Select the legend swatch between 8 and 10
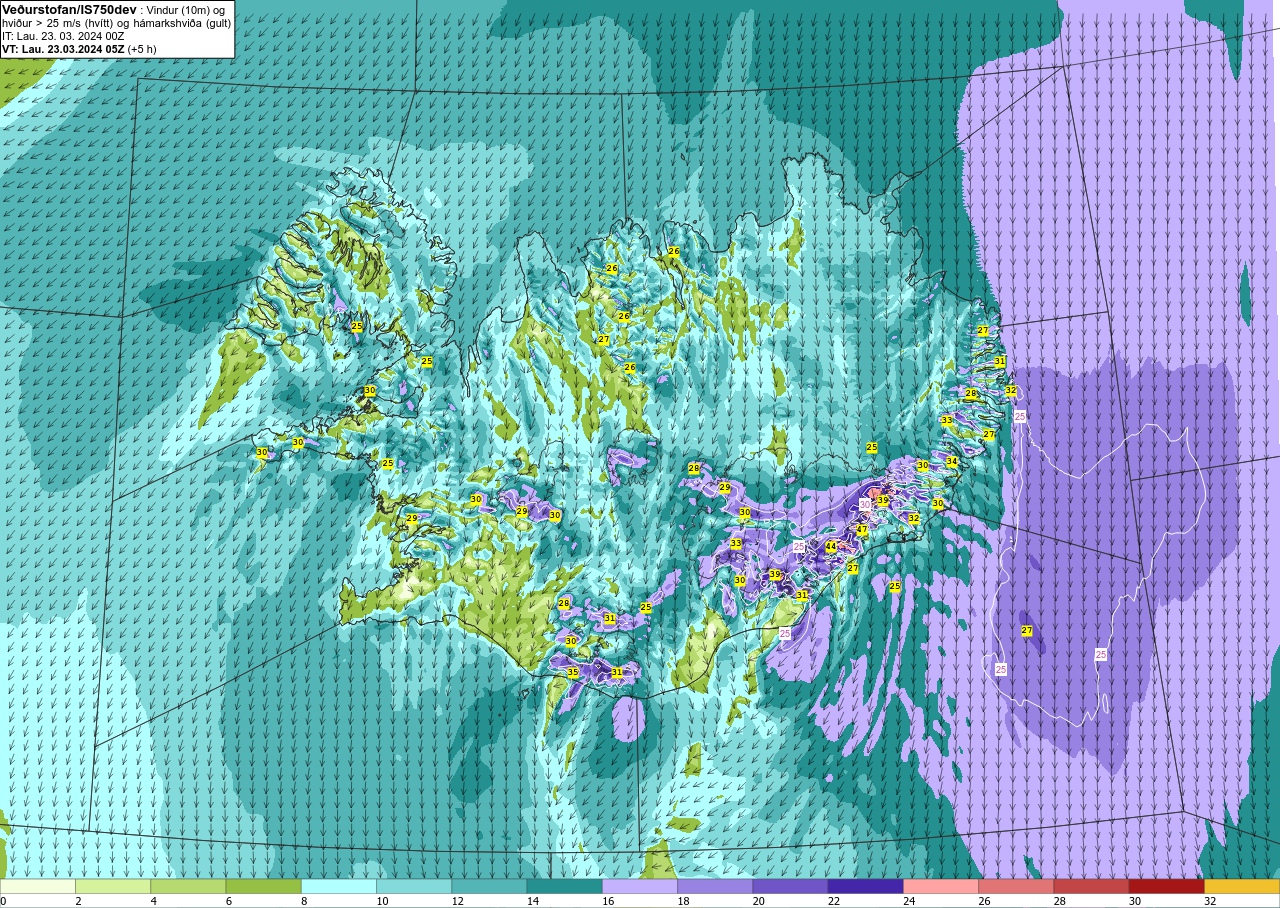This screenshot has height=908, width=1280. 339,886
